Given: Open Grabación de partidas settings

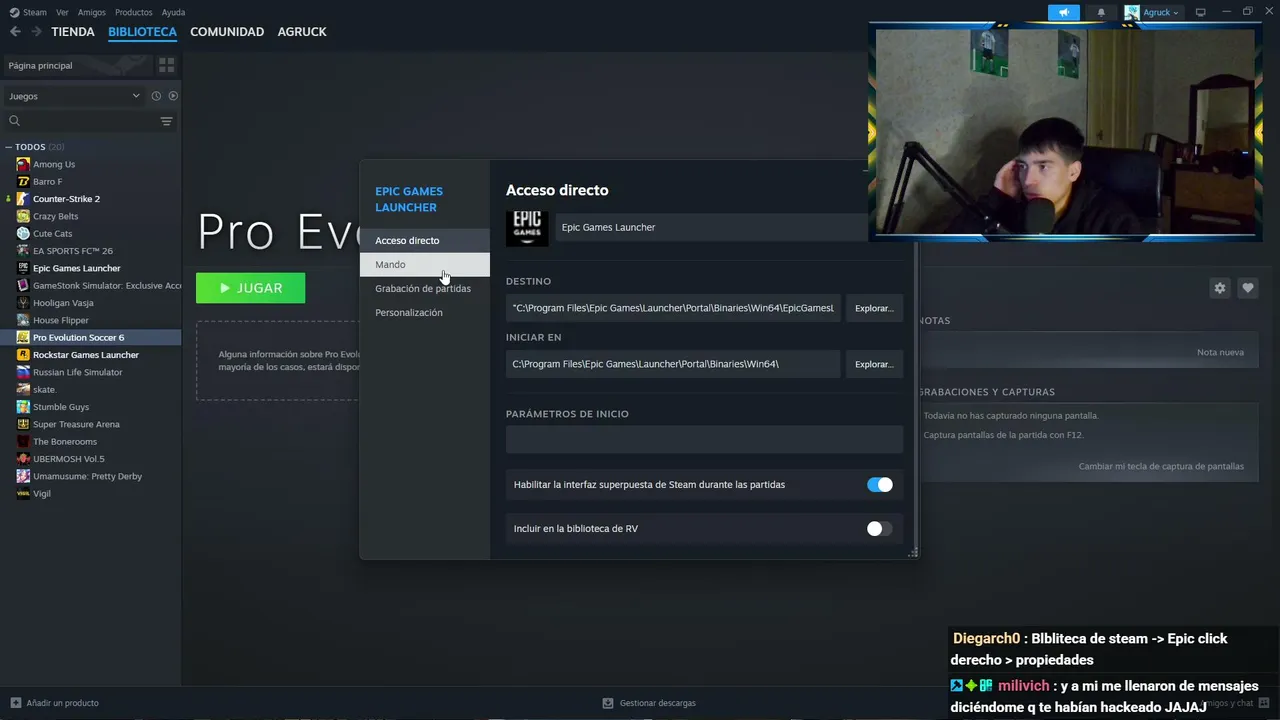Looking at the screenshot, I should click(425, 289).
